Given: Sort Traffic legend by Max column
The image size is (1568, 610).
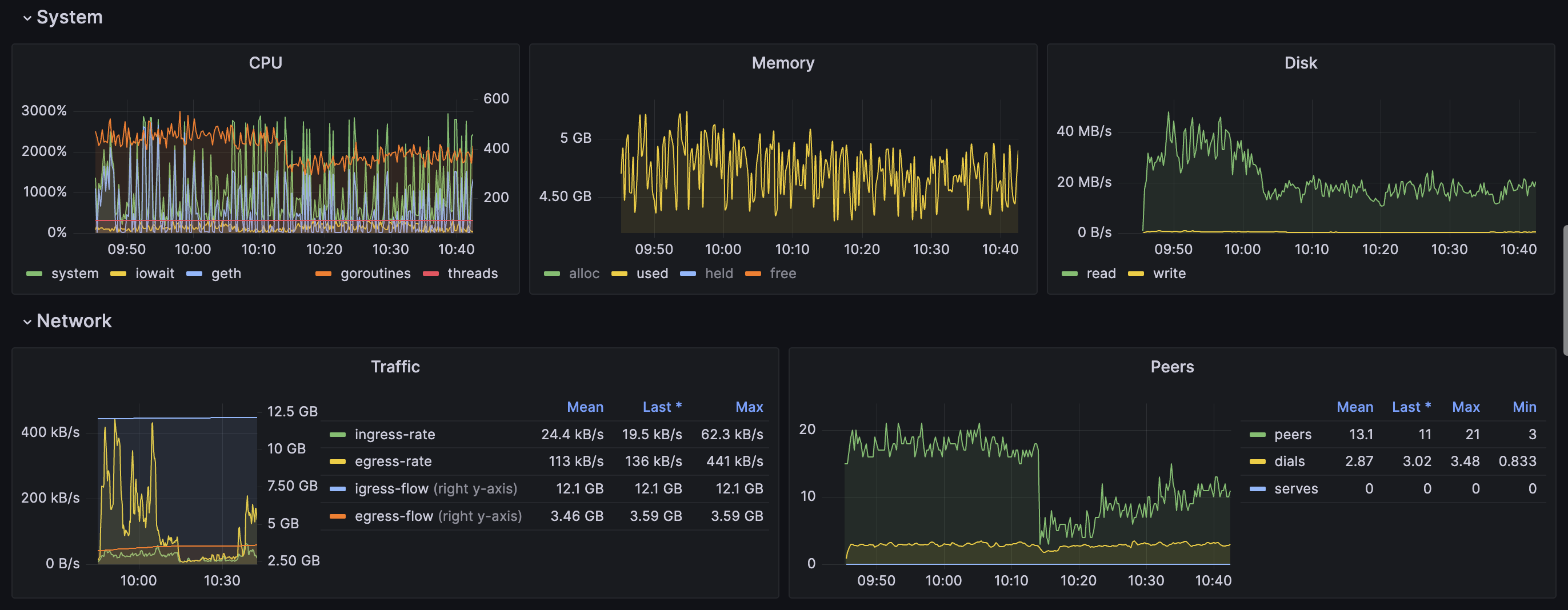Looking at the screenshot, I should (x=749, y=407).
